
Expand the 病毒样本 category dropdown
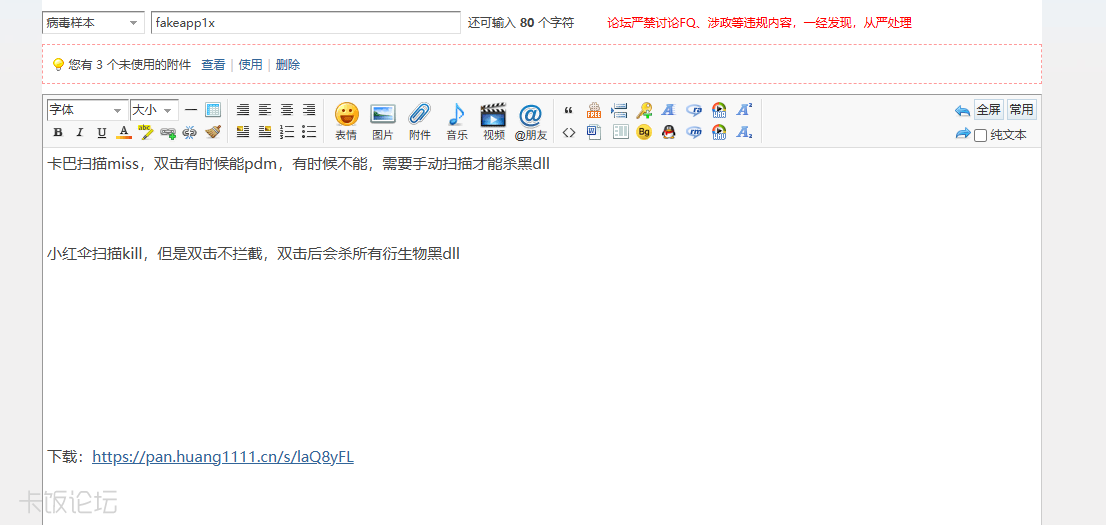pyautogui.click(x=93, y=23)
